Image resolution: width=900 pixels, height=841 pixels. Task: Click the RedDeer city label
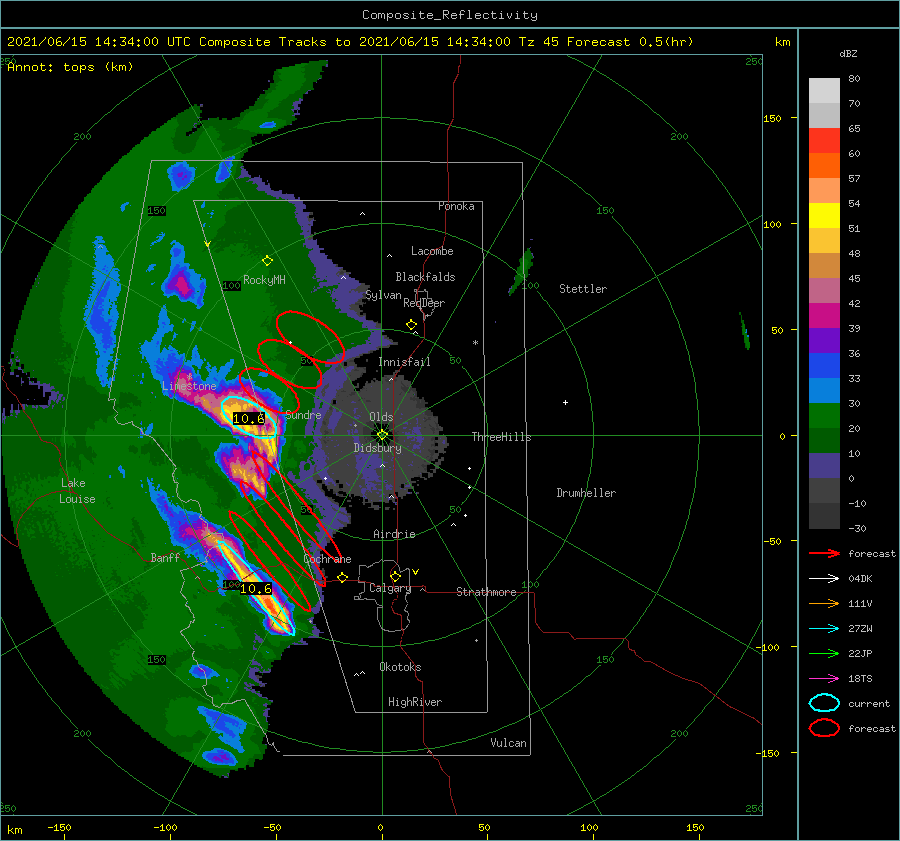[424, 303]
